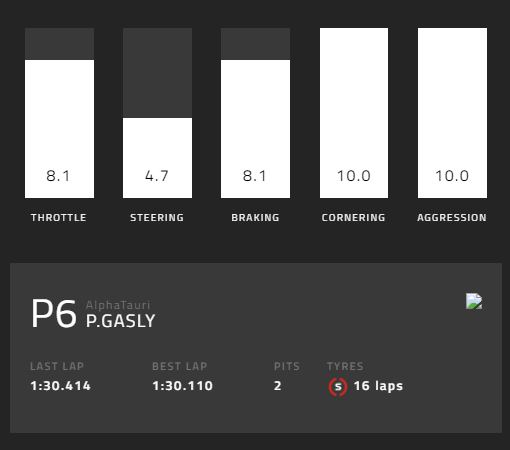Screen dimensions: 510x450
Task: Click the 16 laps tyre age text
Action: pyautogui.click(x=378, y=386)
